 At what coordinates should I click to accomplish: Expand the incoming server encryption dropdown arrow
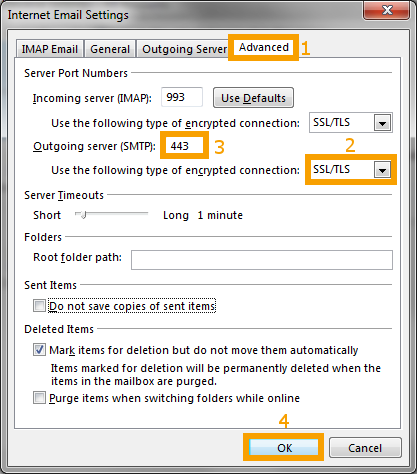click(382, 123)
